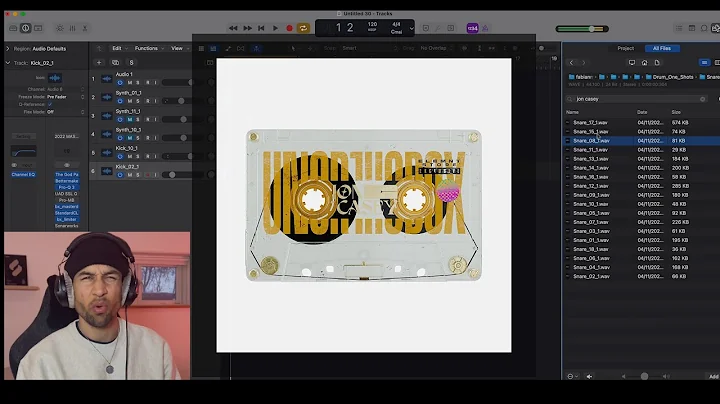Open the Pro-Q 3 plugin slot
Image resolution: width=720 pixels, height=404 pixels.
[x=67, y=187]
